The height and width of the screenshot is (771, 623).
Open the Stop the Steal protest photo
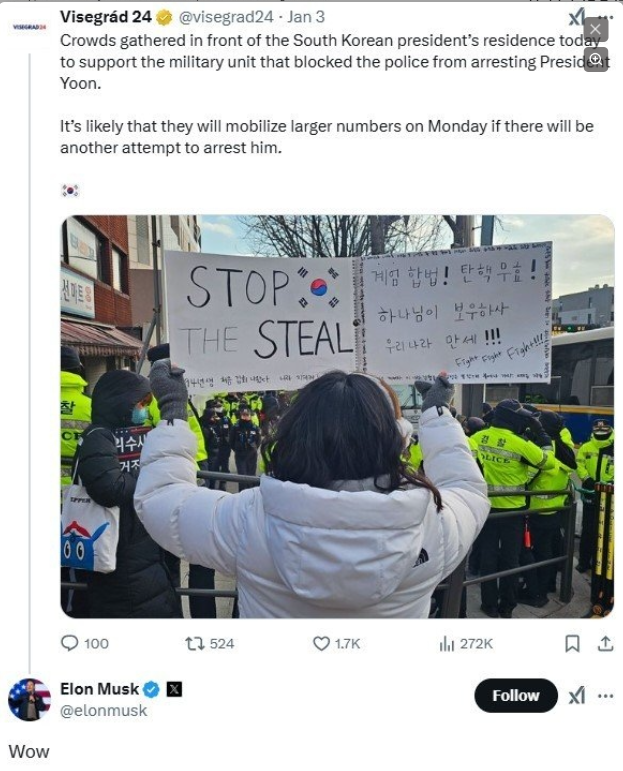click(x=337, y=416)
